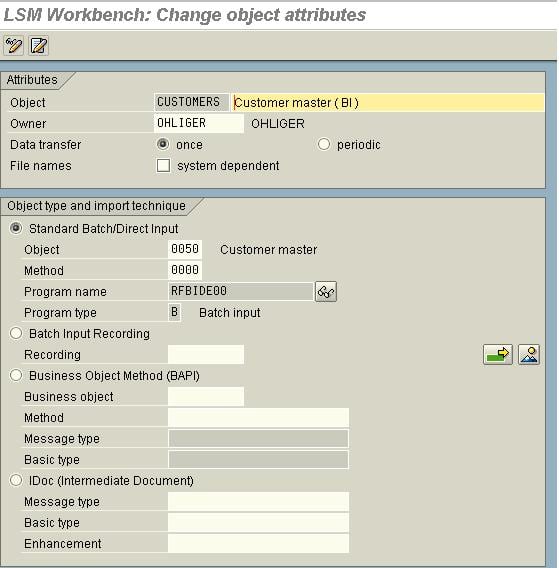Click the 'Batch input' program type text
The image size is (559, 568).
coord(230,313)
